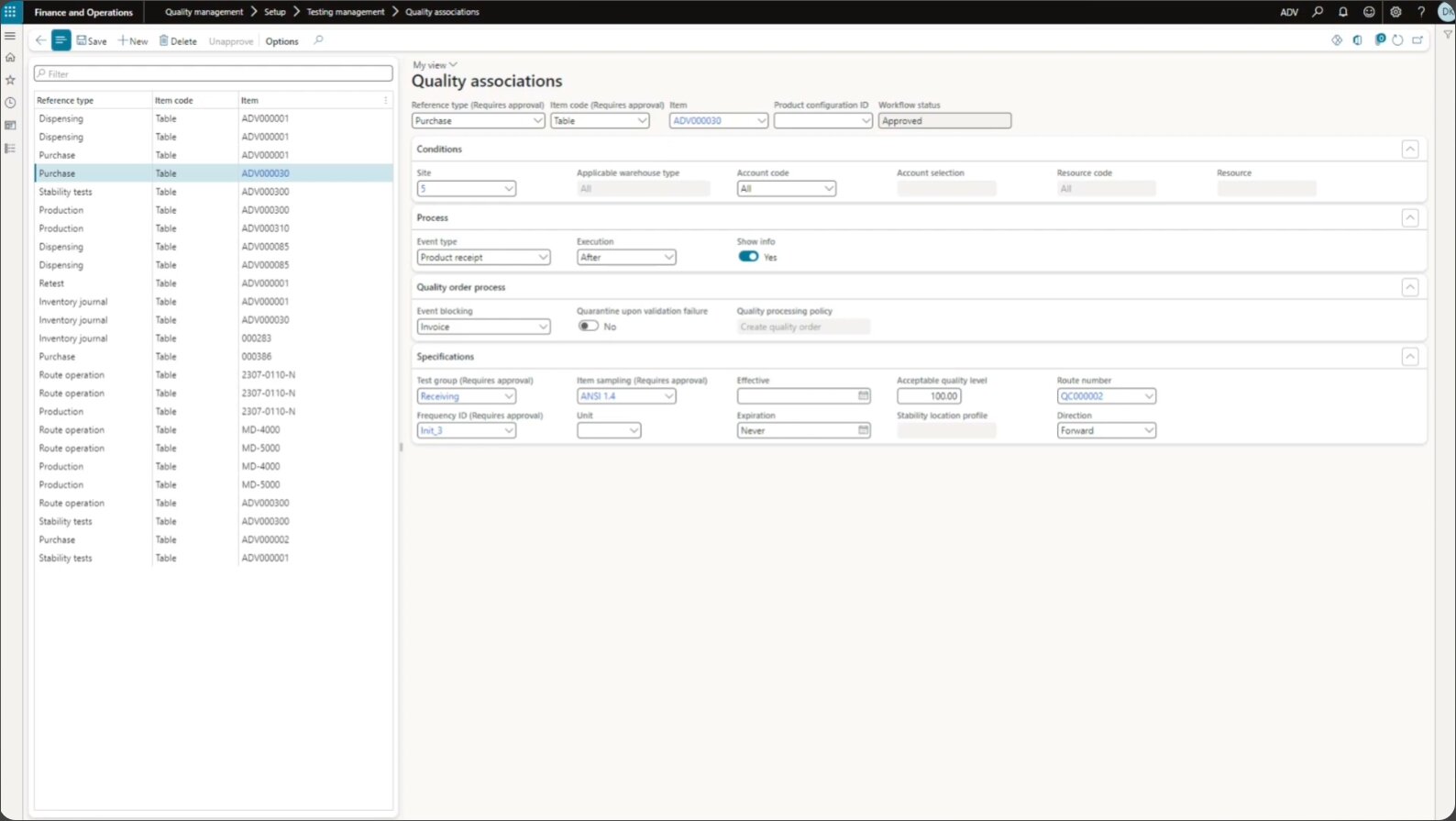Open Favorites star in sidebar
Screen dimensions: 1456x821
[10, 81]
